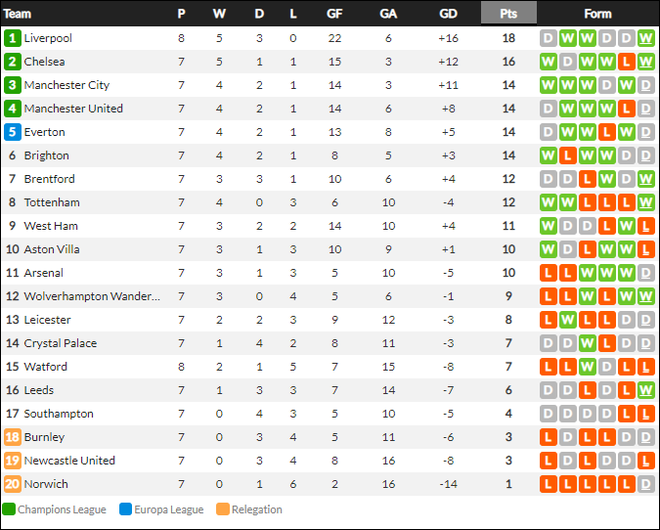This screenshot has width=660, height=530.
Task: Click Everton's blue position 5 badge
Action: click(x=12, y=132)
